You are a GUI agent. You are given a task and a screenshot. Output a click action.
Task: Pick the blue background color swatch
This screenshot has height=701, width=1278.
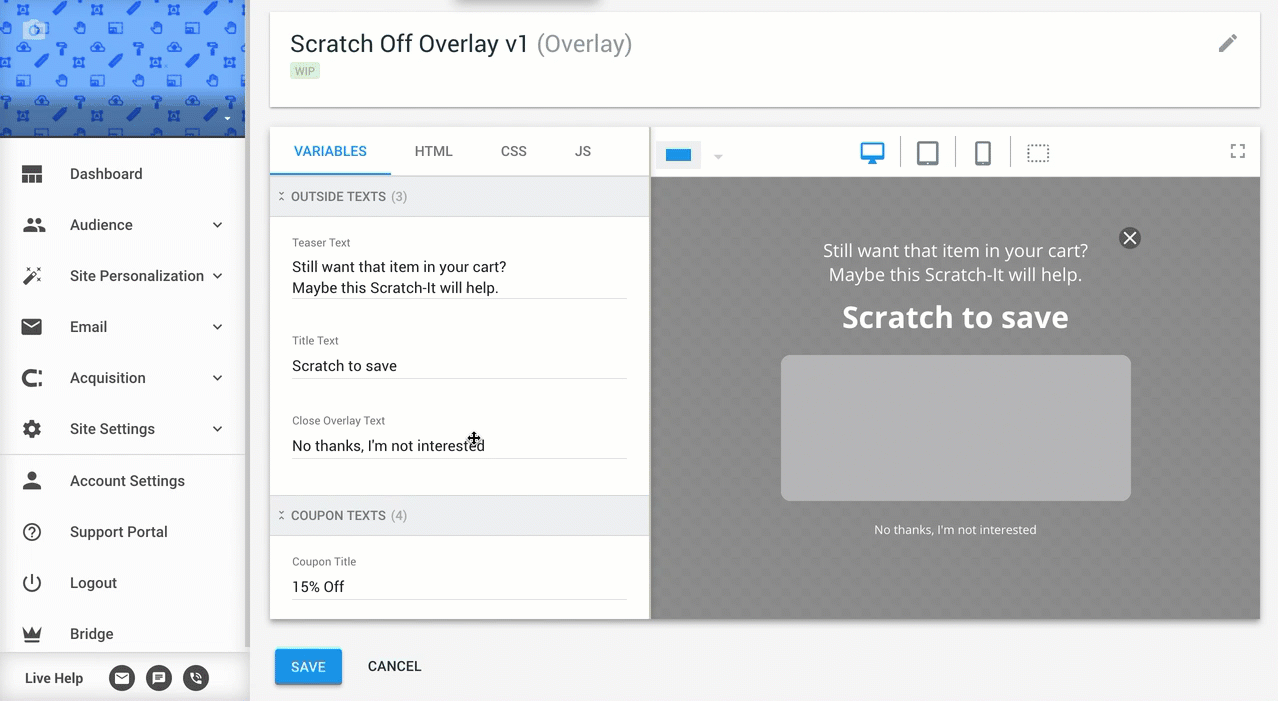tap(679, 155)
